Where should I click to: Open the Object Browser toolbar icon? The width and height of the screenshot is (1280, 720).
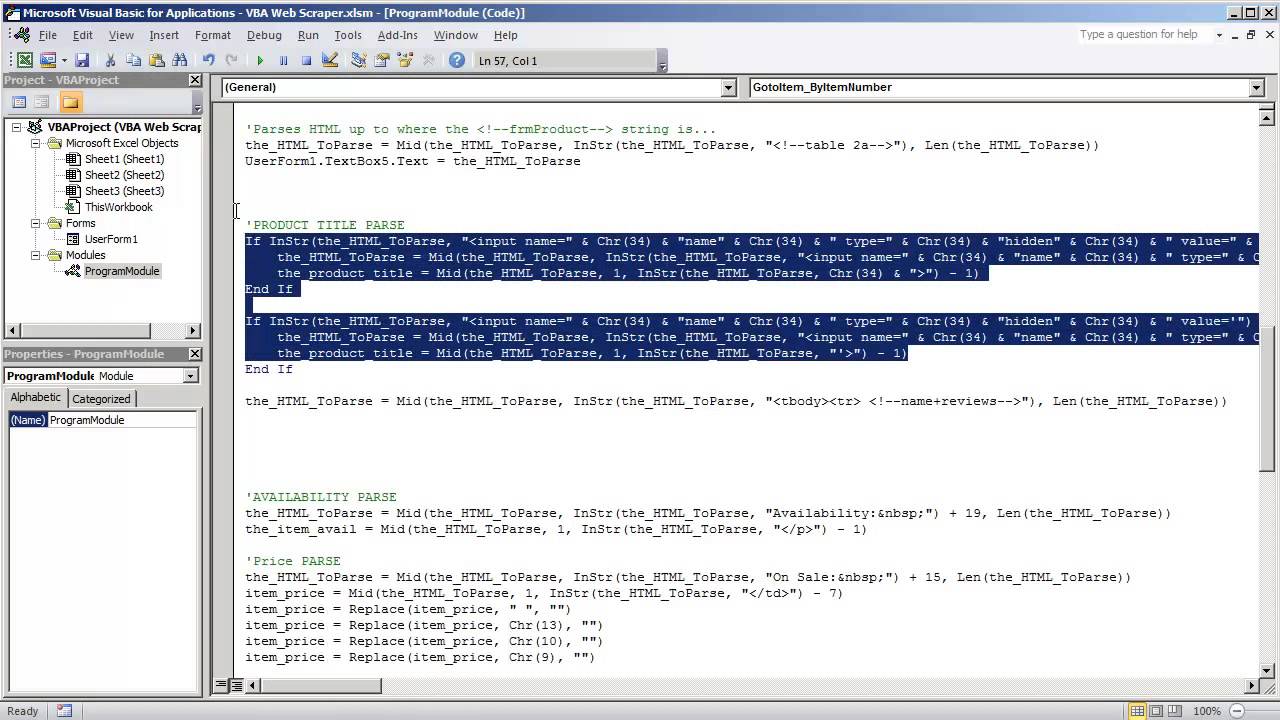pyautogui.click(x=405, y=61)
